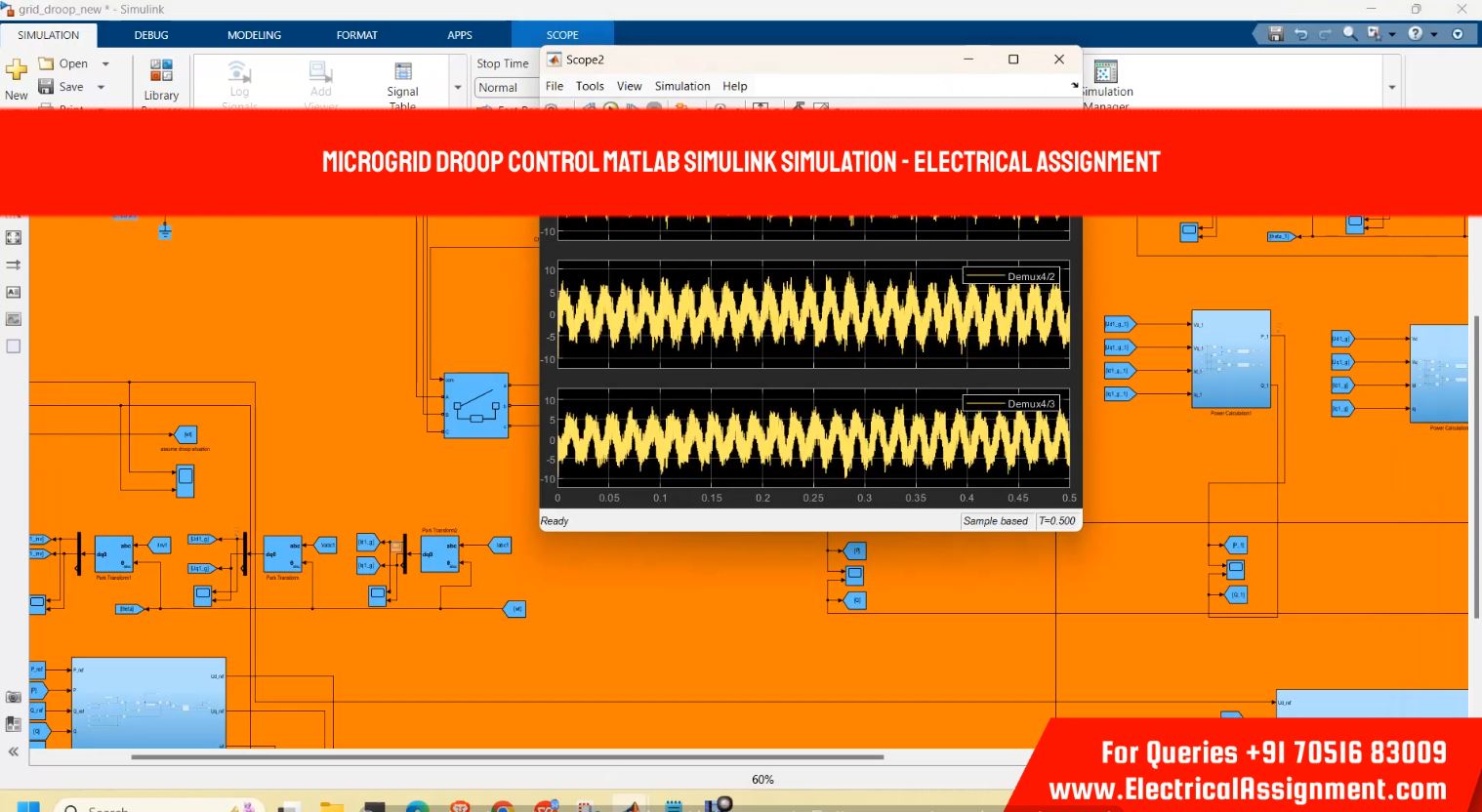Expand the Open dropdown arrow
Screen dimensions: 1482x812
pos(105,64)
